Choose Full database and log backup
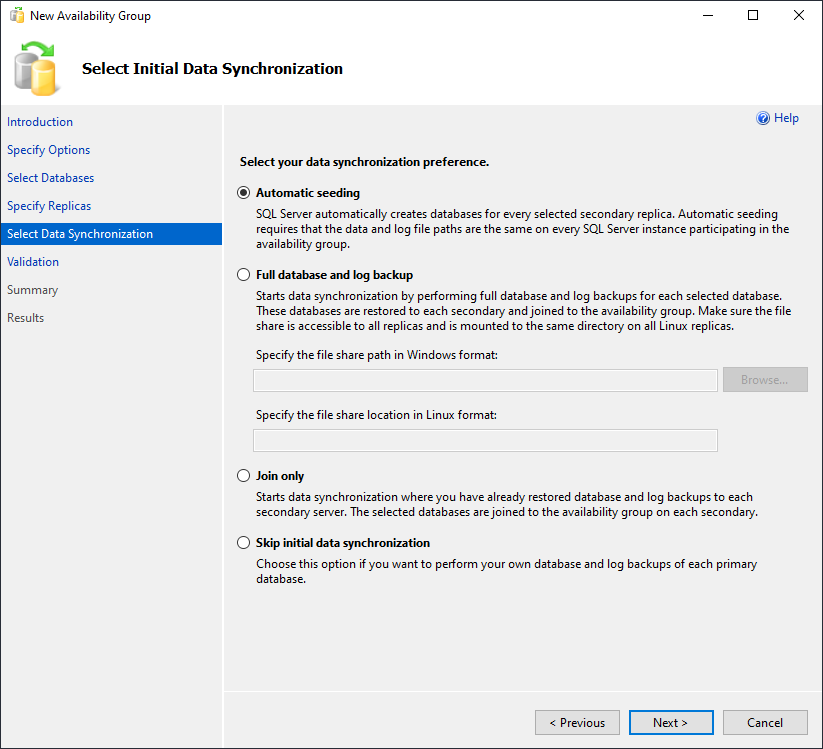The image size is (823, 749). [x=244, y=275]
